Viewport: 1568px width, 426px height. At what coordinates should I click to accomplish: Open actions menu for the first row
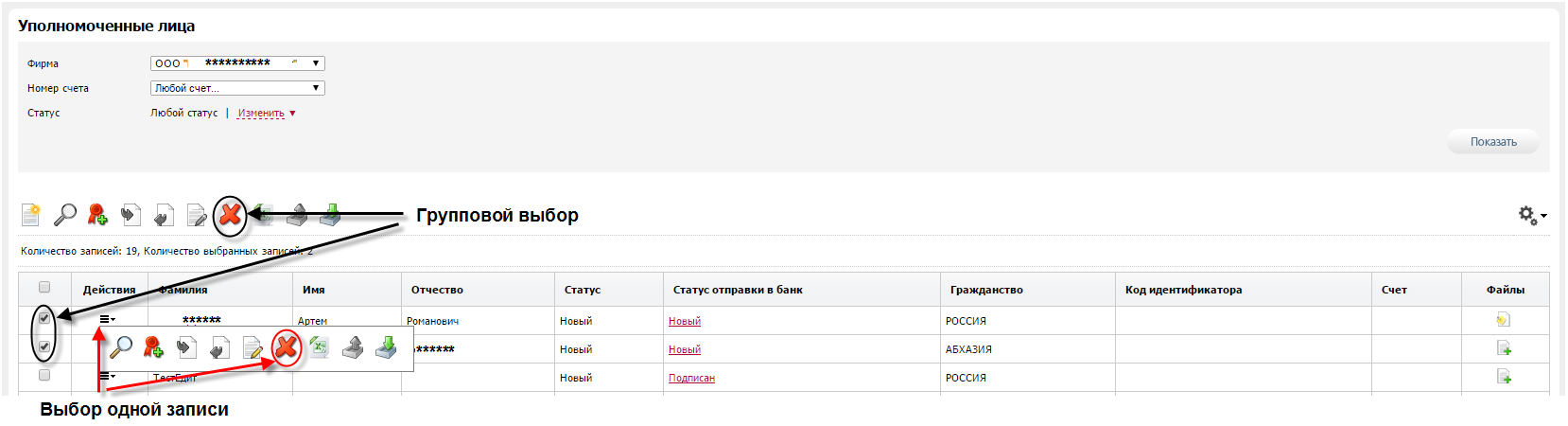[107, 320]
